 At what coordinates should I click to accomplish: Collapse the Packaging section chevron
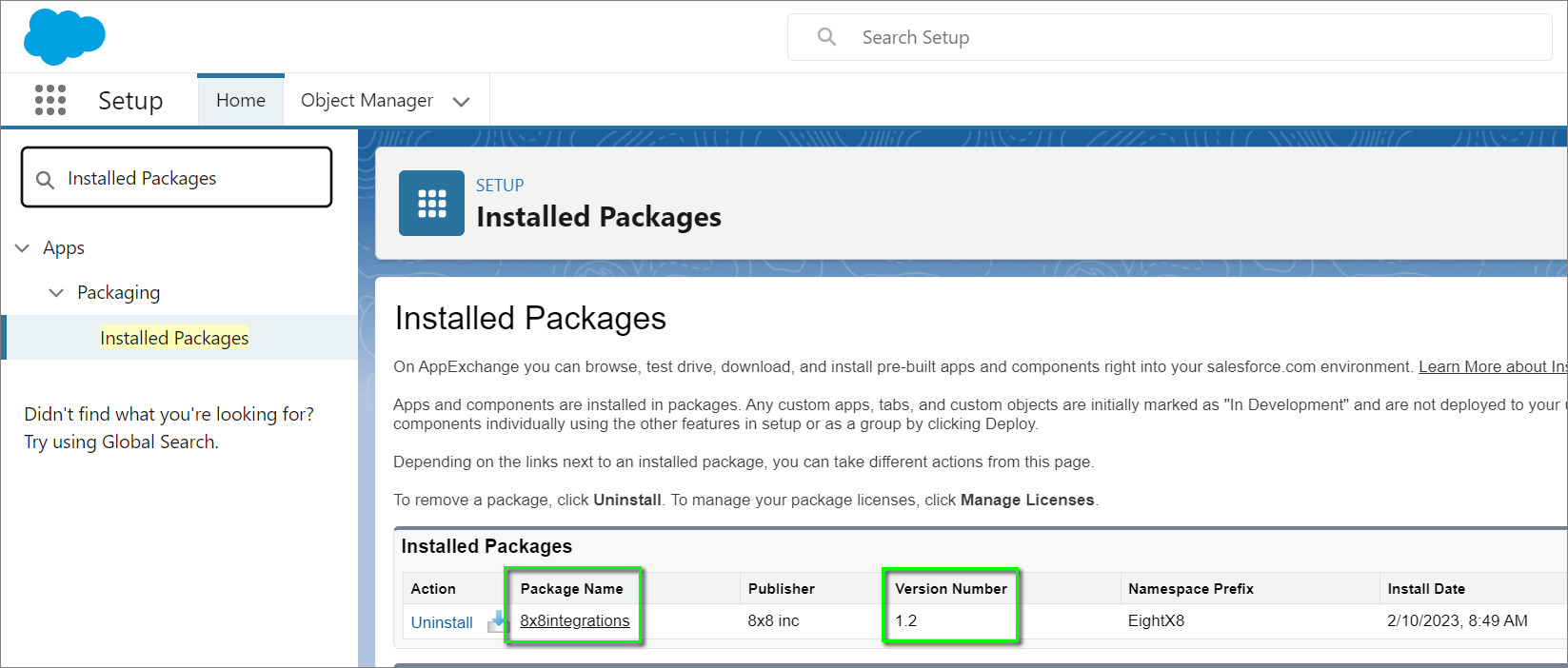coord(56,293)
